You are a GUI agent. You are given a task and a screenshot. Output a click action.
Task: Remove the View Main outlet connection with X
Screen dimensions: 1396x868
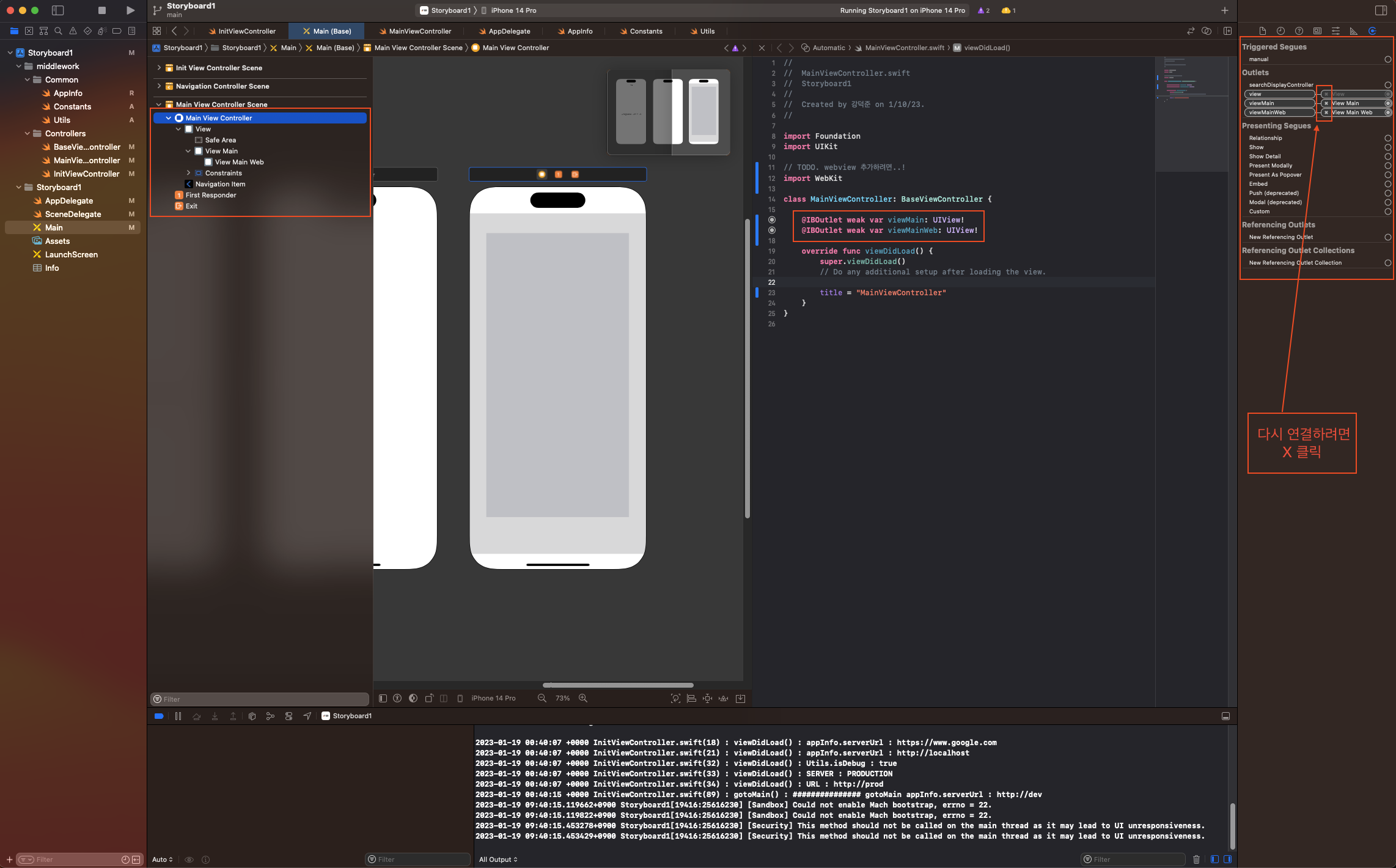(x=1326, y=103)
